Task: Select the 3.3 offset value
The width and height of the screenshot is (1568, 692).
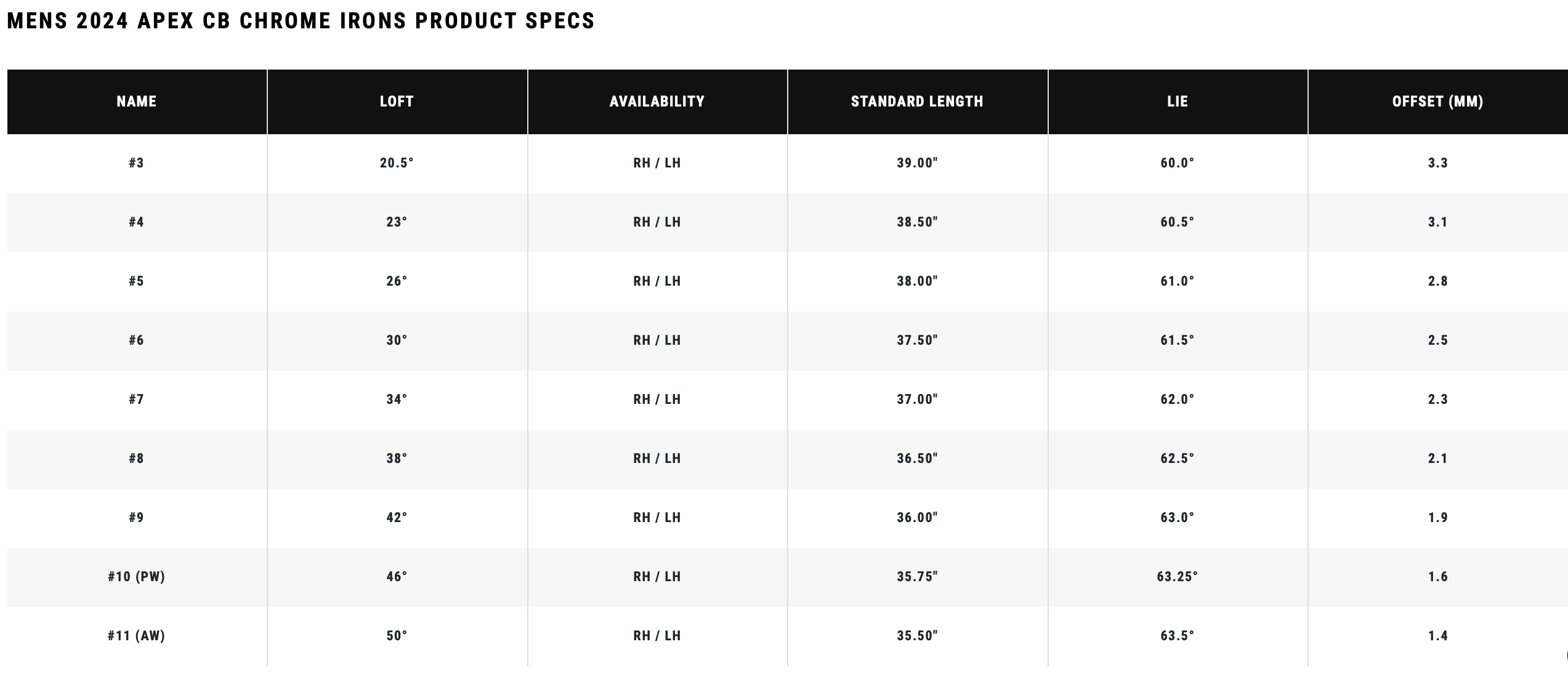Action: coord(1437,163)
